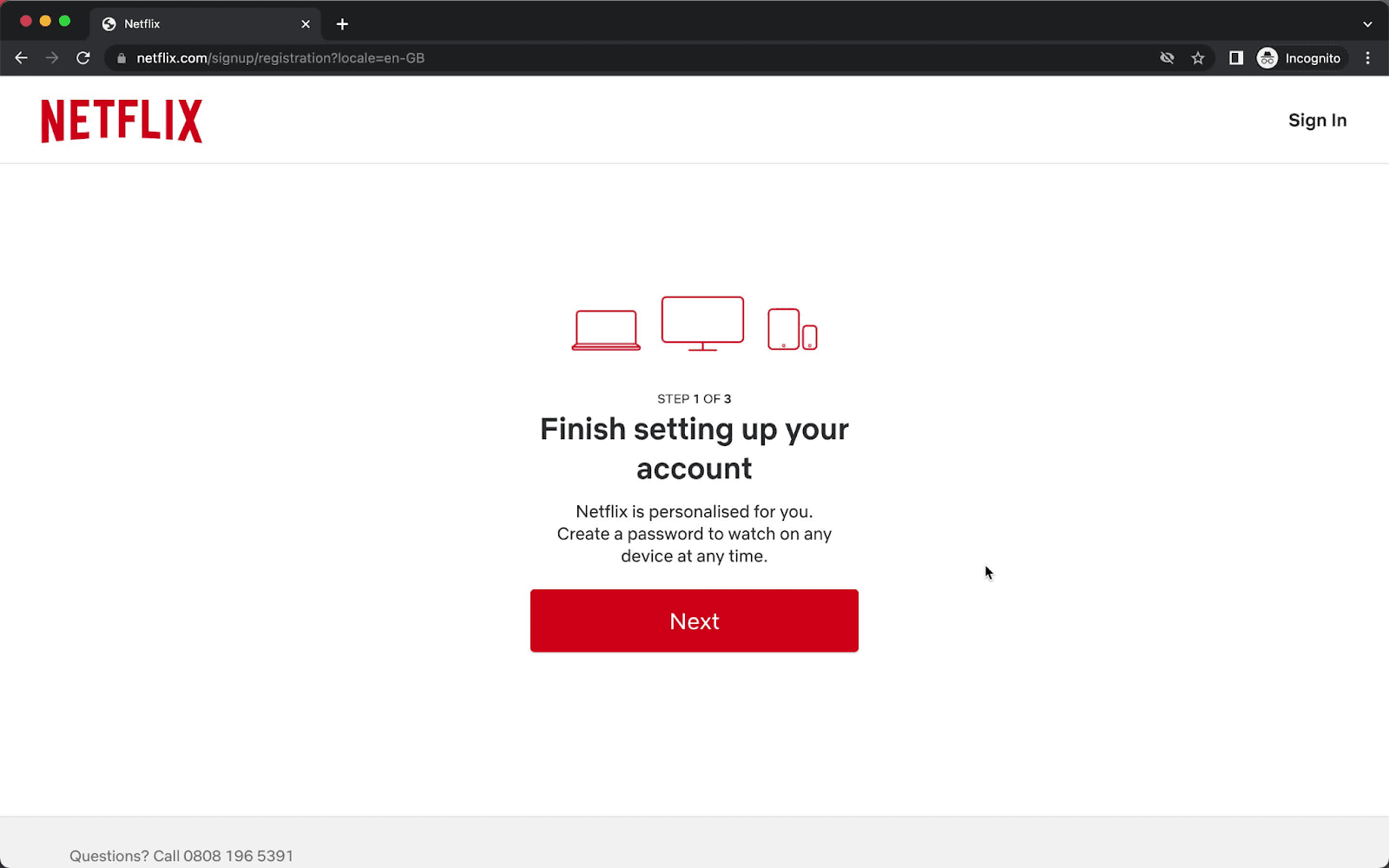The image size is (1389, 868).
Task: Go back with the browser back arrow
Action: click(22, 58)
